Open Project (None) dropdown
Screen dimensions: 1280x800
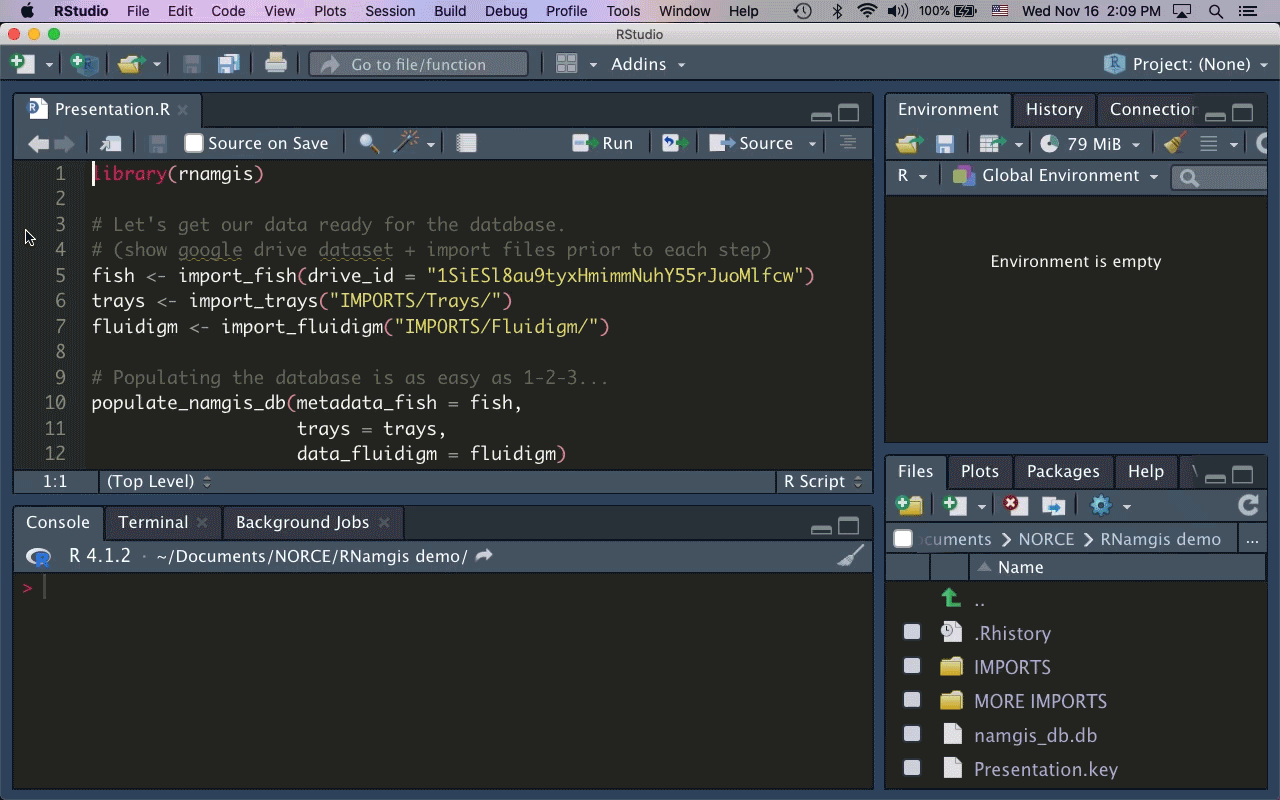click(x=1187, y=64)
